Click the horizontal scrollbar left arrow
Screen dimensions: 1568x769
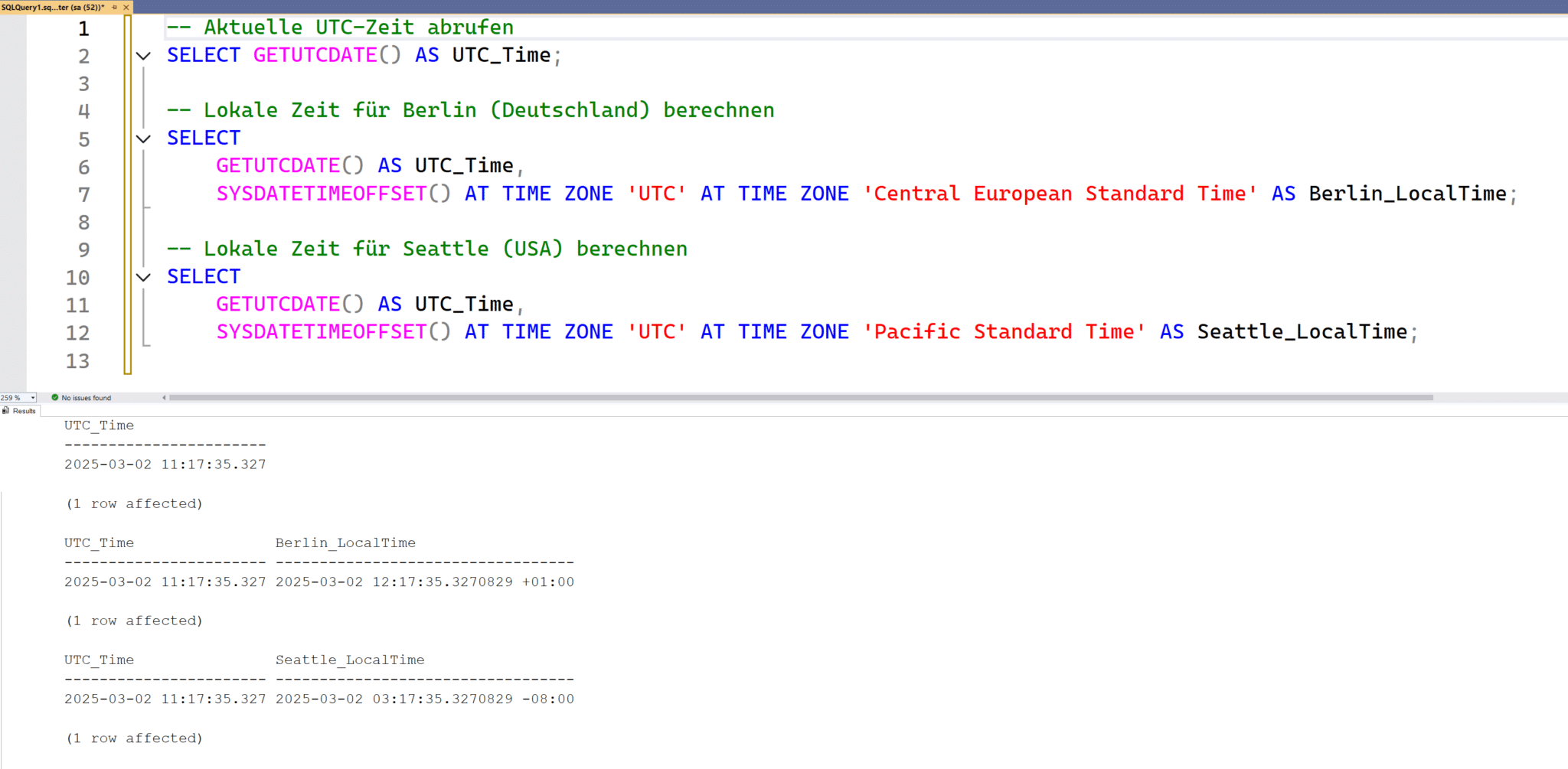click(164, 398)
